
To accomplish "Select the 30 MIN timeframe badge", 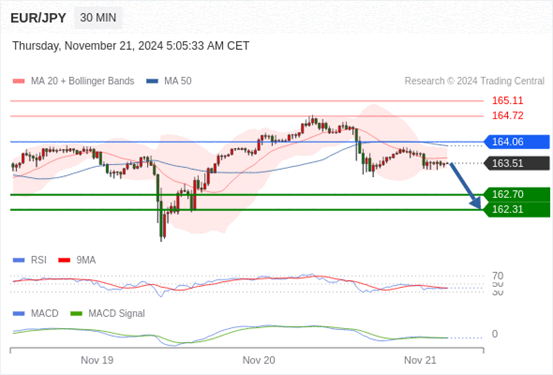I will (x=98, y=17).
